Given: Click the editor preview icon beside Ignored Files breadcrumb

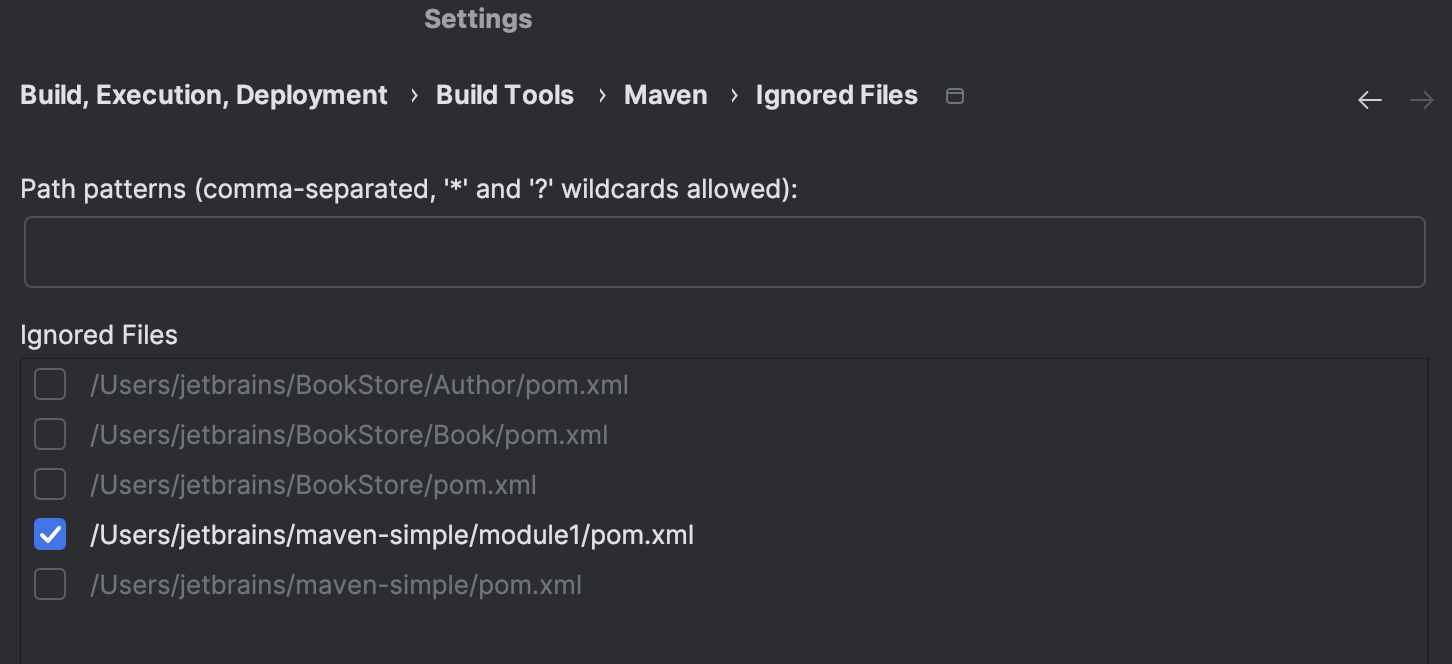Looking at the screenshot, I should pyautogui.click(x=954, y=95).
